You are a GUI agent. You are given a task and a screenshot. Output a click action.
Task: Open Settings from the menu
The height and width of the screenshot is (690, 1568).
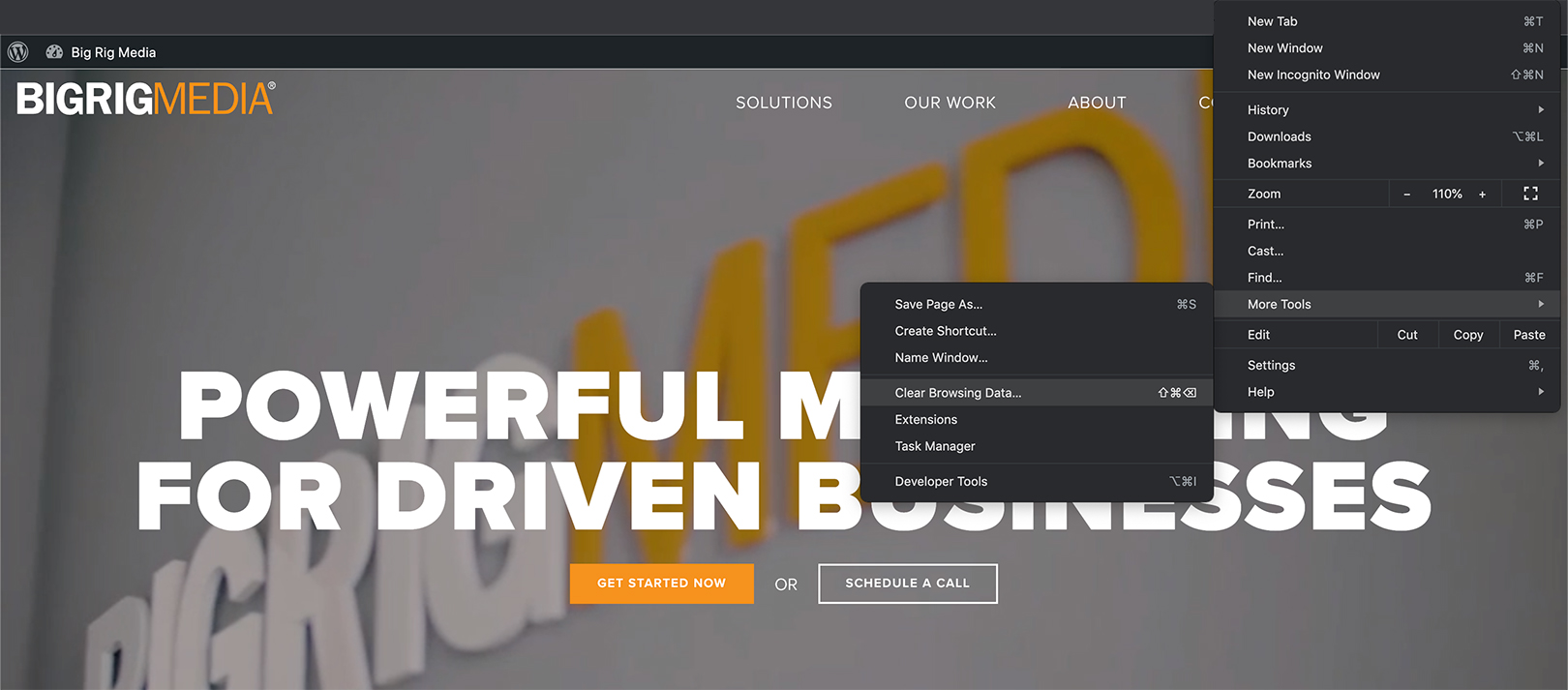tap(1387, 365)
